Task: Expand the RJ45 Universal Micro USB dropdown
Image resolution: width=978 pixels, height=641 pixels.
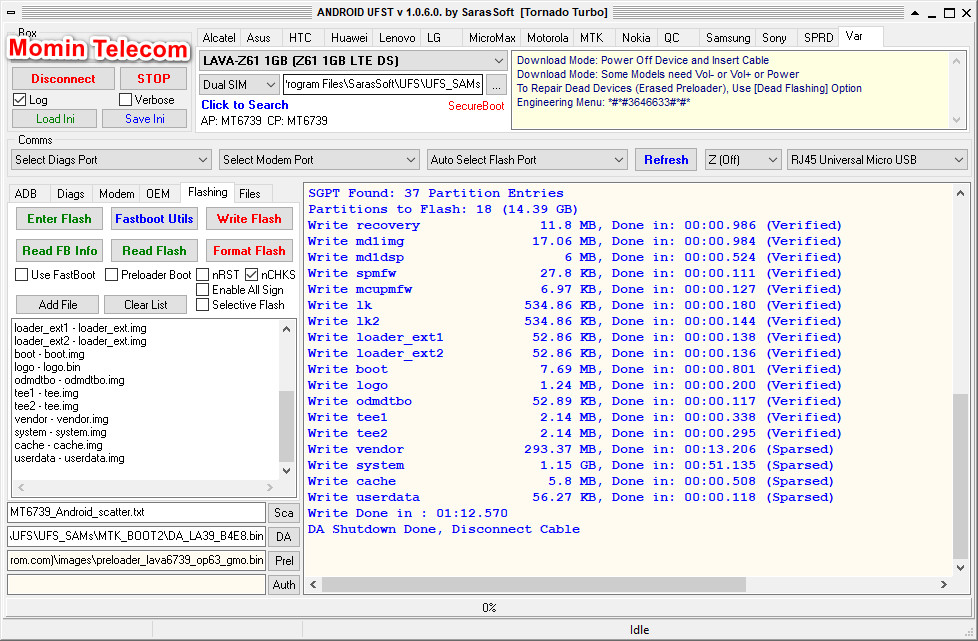Action: point(878,160)
